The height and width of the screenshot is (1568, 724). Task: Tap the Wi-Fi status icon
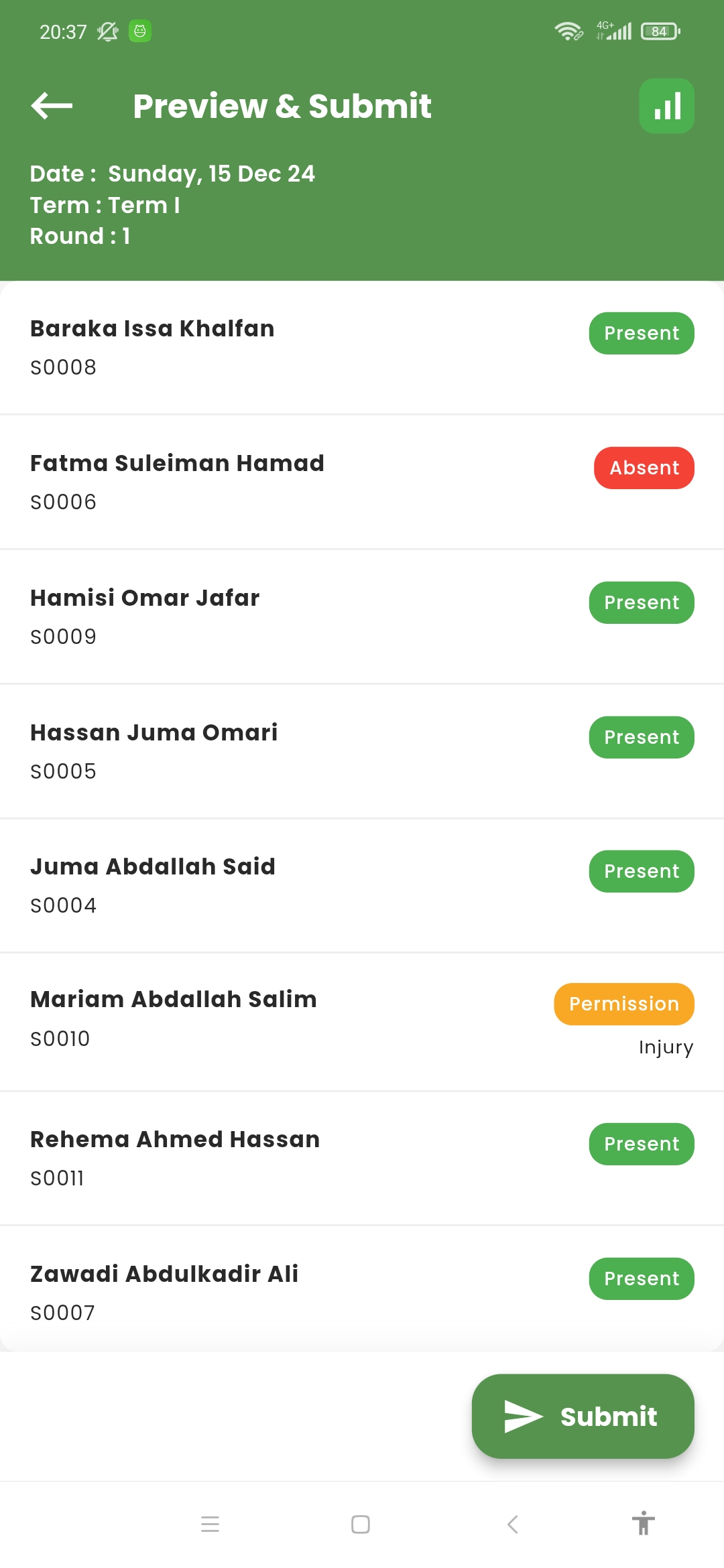(568, 31)
